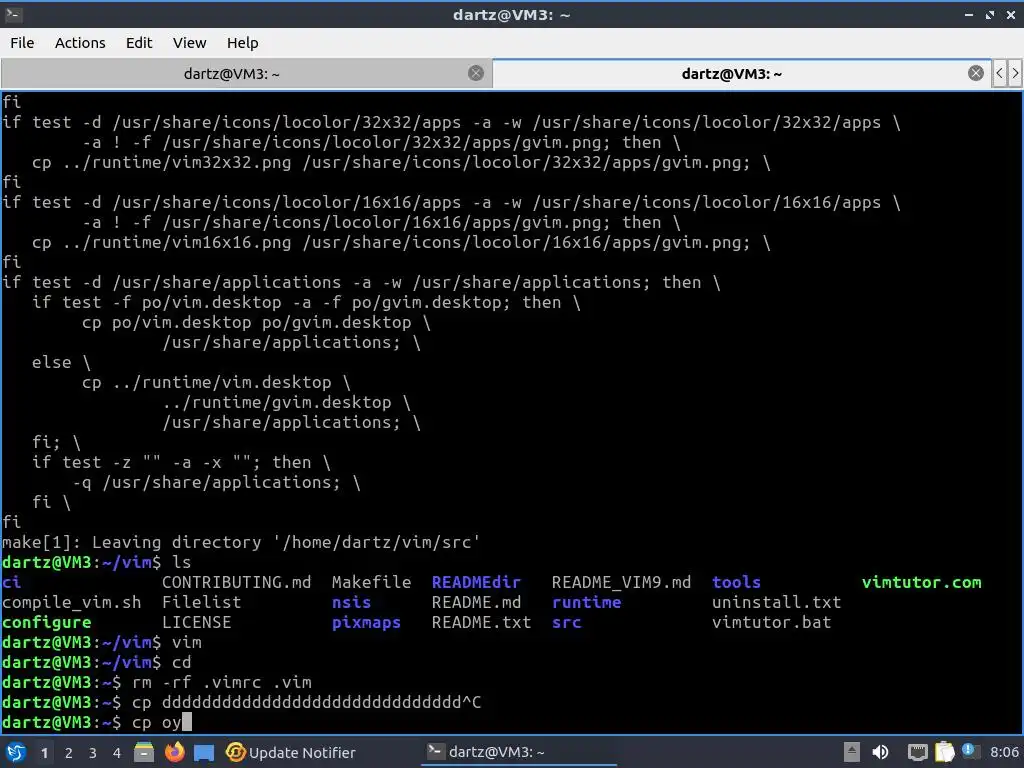This screenshot has height=768, width=1024.
Task: Switch to workspace 1
Action: (44, 753)
